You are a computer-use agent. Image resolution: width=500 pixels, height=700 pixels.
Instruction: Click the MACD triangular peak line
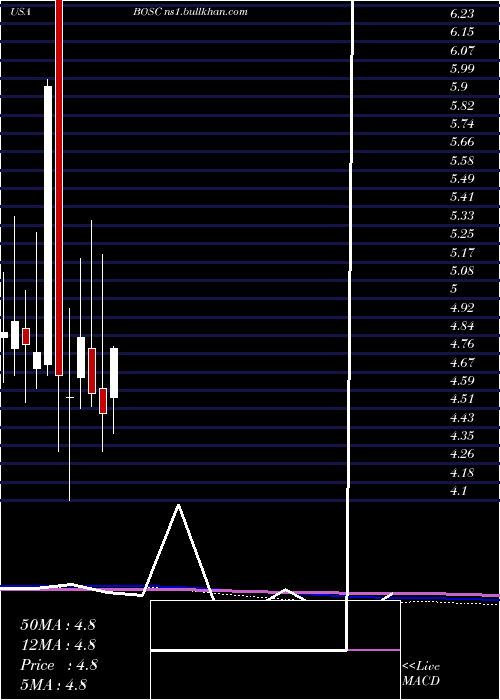pyautogui.click(x=178, y=552)
